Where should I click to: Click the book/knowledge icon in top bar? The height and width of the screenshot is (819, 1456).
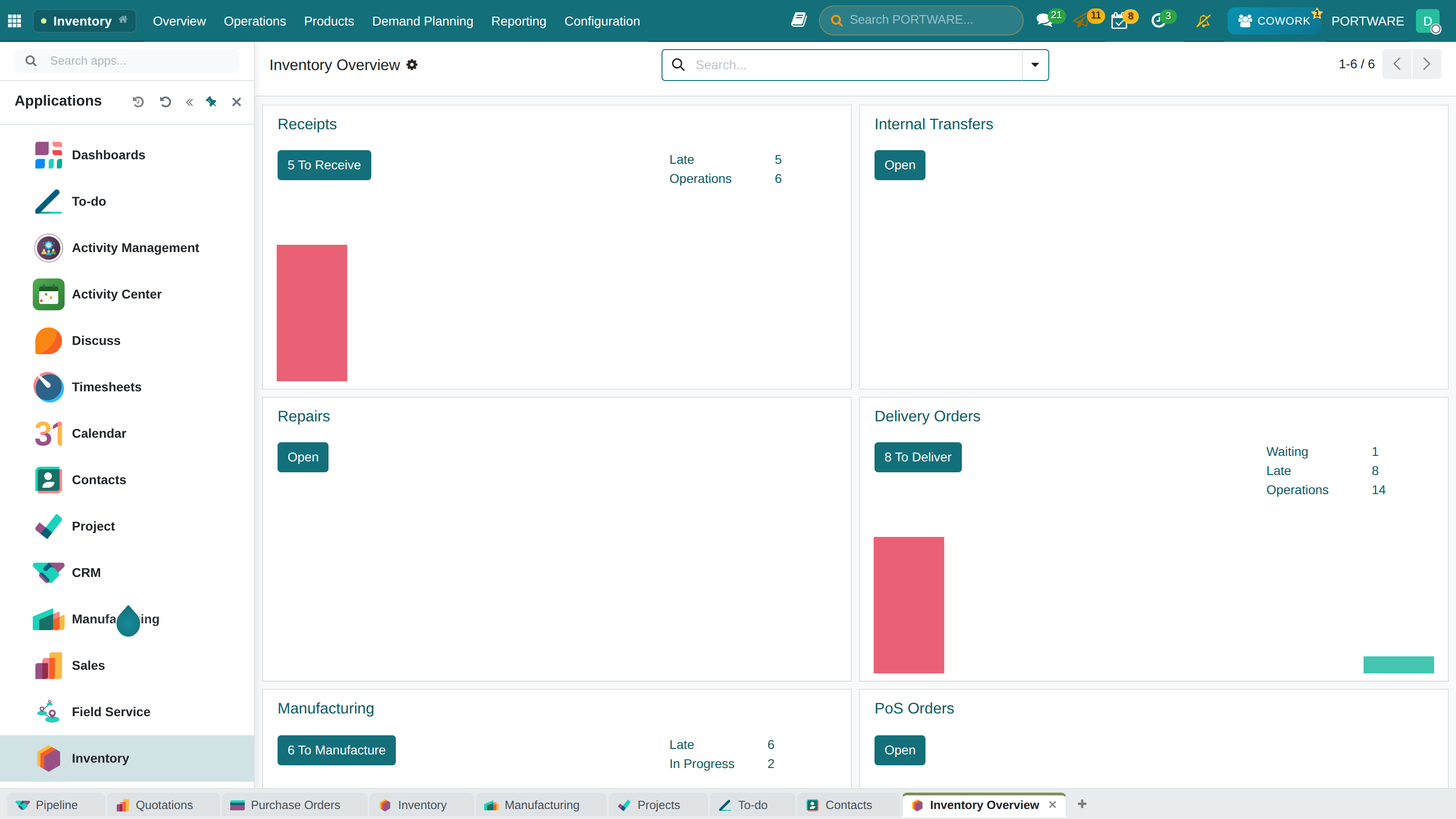[798, 20]
